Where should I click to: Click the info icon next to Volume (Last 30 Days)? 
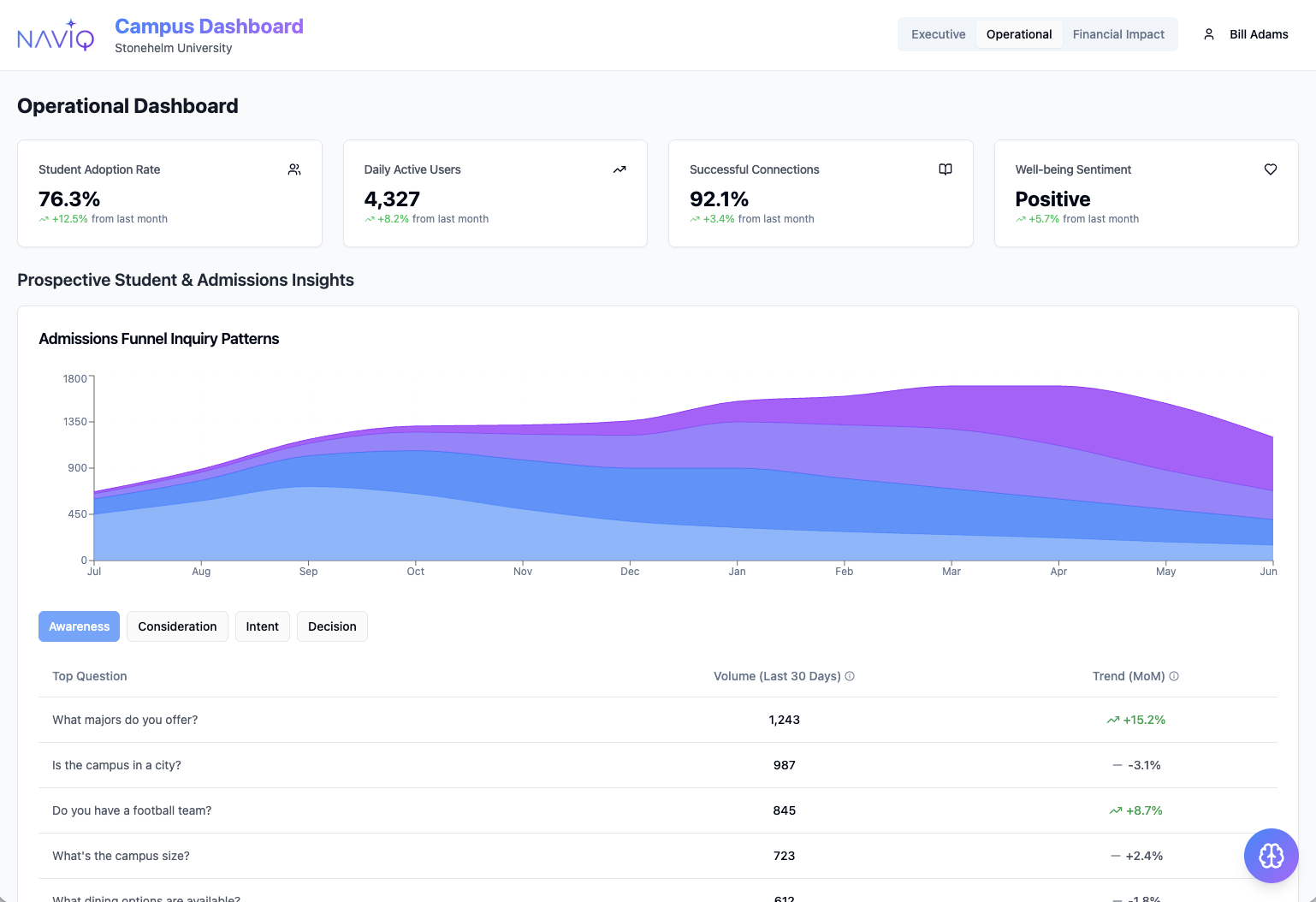coord(849,676)
